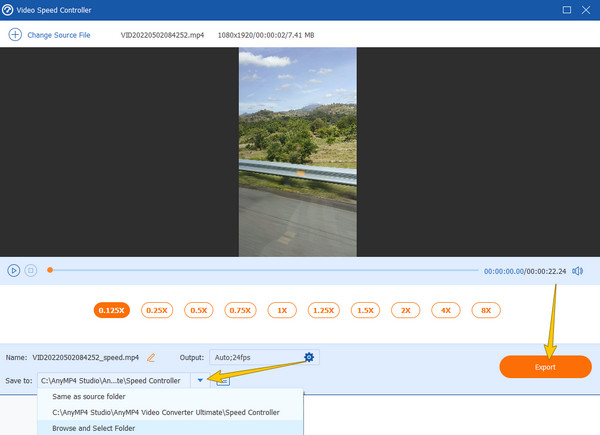Close the Video Speed Controller window
The height and width of the screenshot is (435, 600).
pos(586,10)
